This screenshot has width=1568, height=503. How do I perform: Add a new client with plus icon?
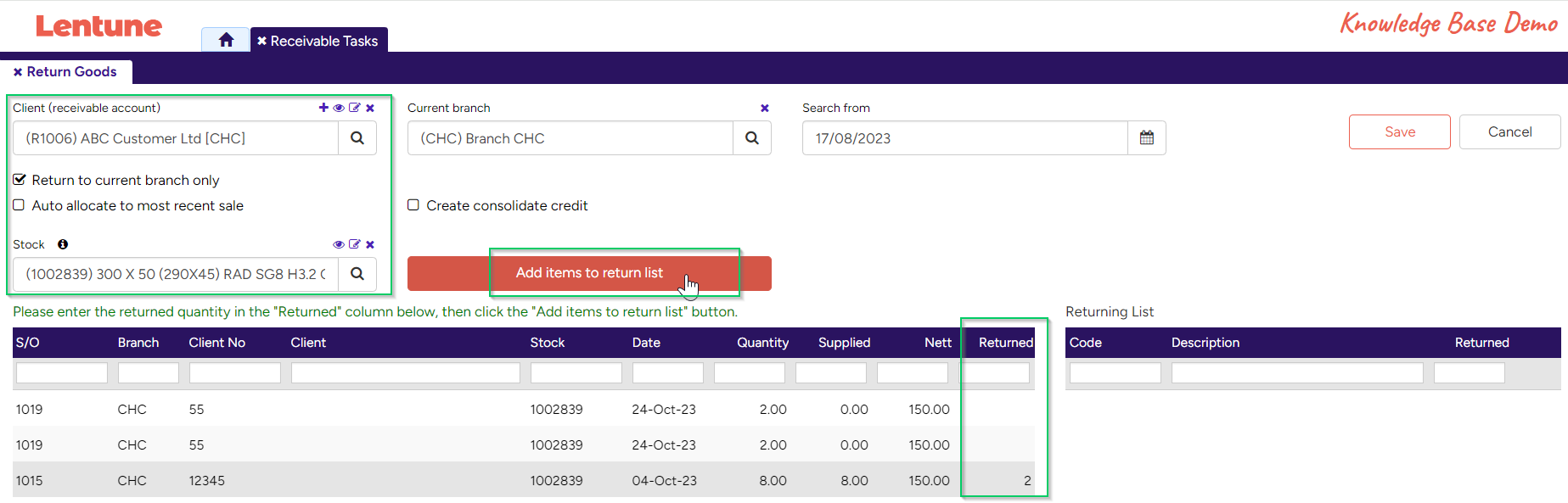(323, 108)
